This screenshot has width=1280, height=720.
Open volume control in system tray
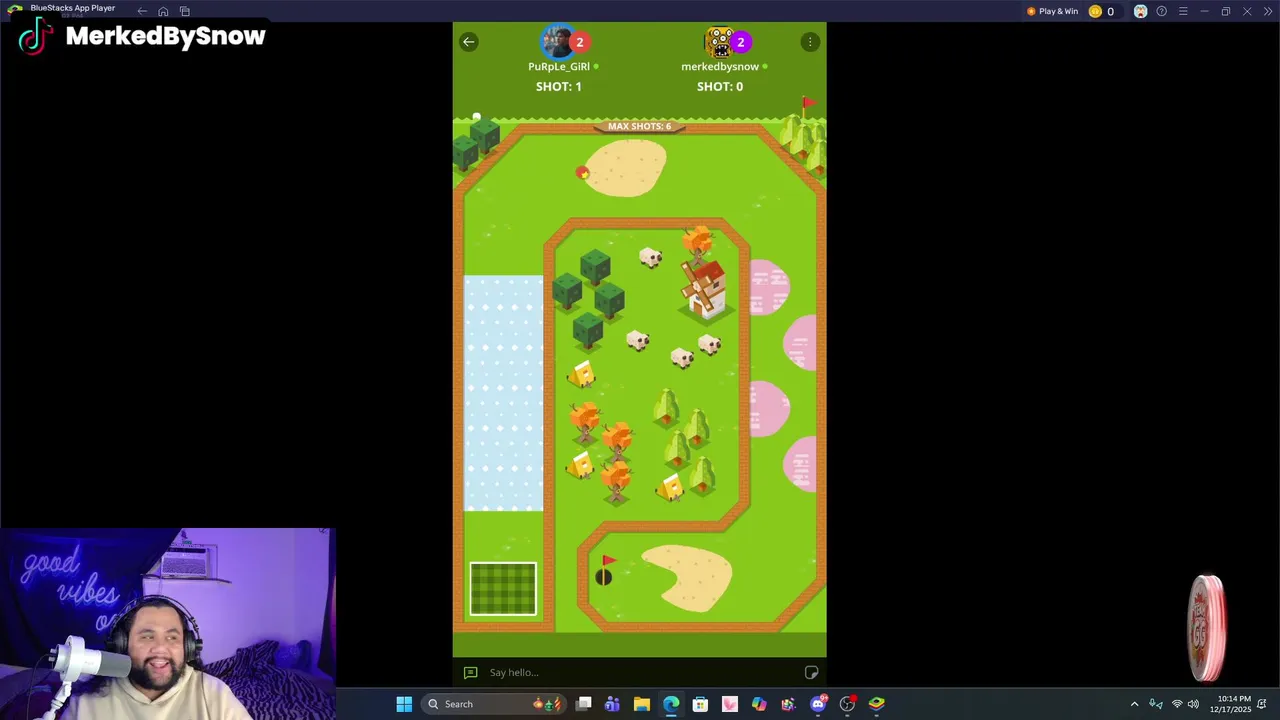[1193, 704]
